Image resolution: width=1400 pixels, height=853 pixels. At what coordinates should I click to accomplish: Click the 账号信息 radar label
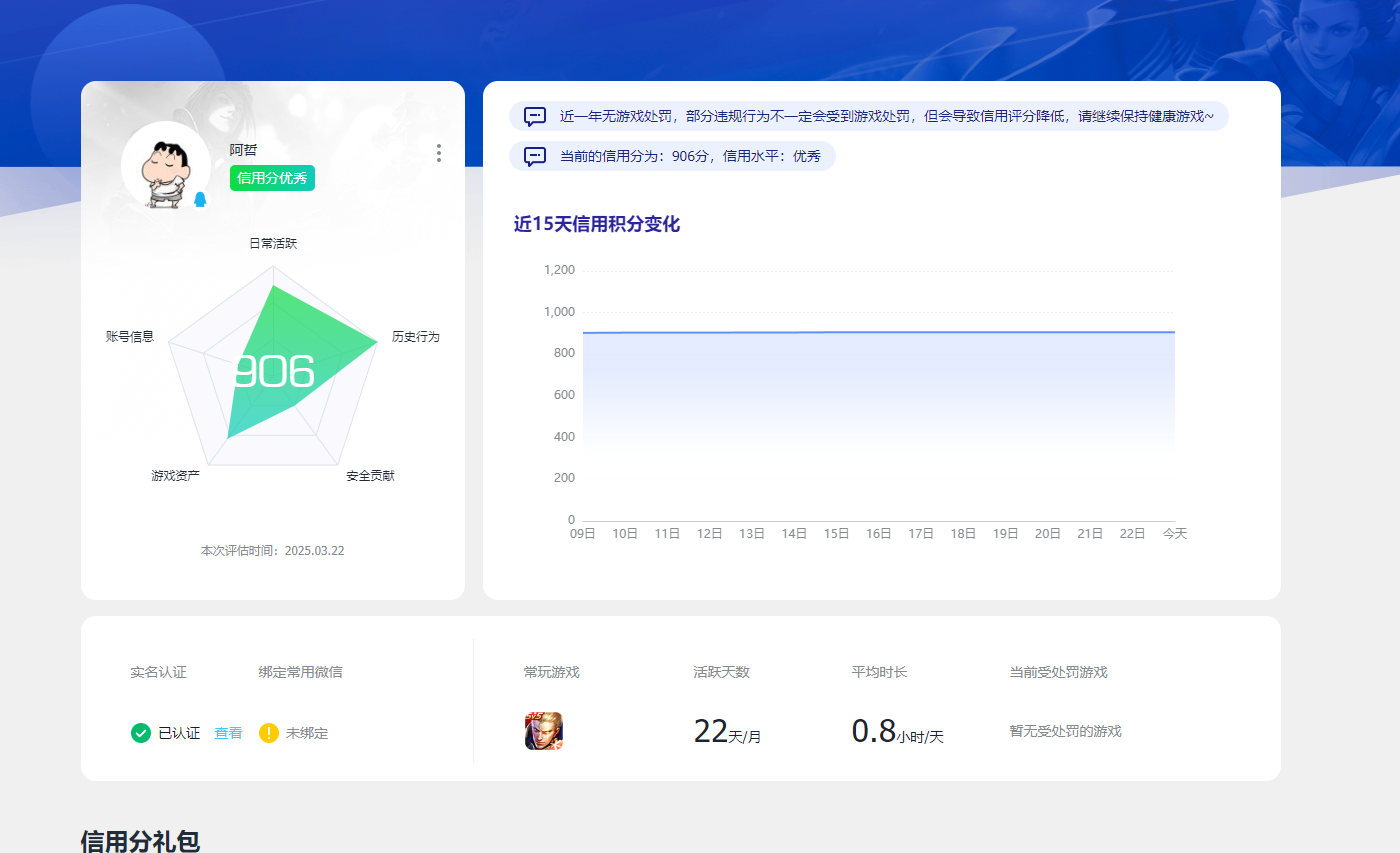coord(130,336)
